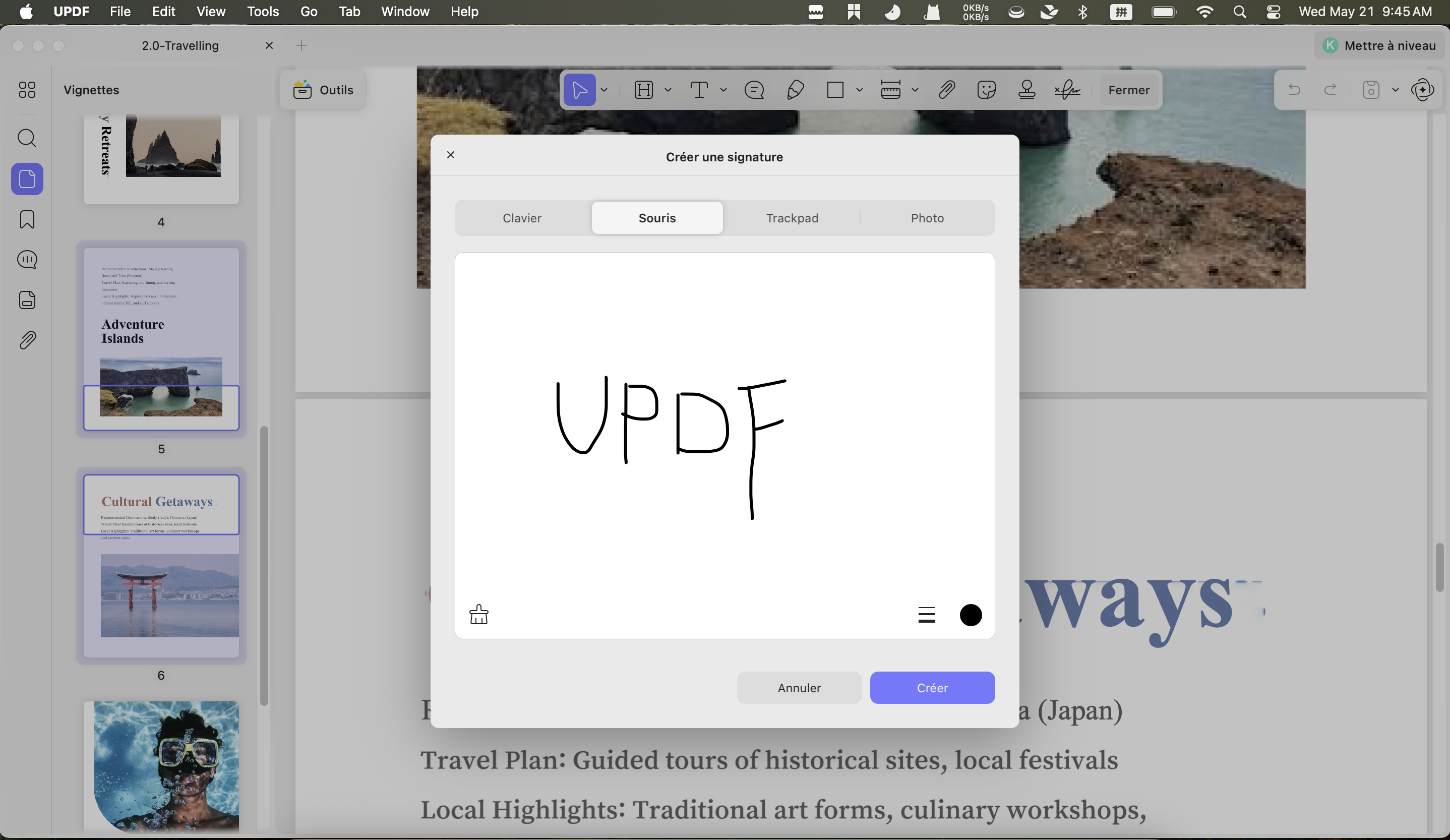
Task: Click the Bluetooth status icon
Action: point(1082,12)
